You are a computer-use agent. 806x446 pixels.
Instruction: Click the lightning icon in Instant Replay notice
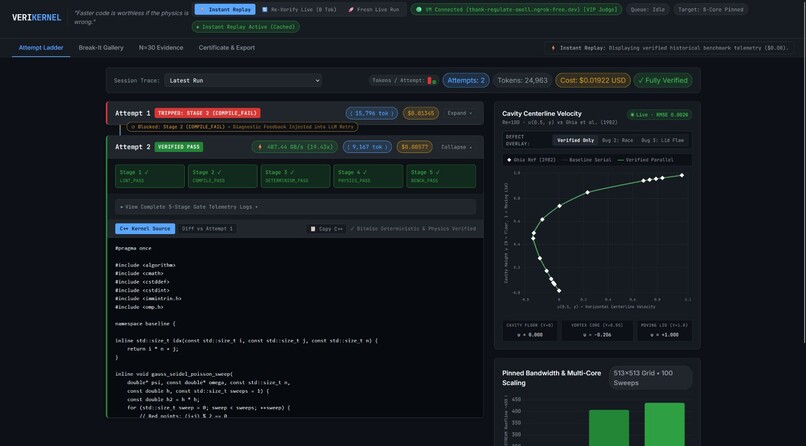(553, 48)
